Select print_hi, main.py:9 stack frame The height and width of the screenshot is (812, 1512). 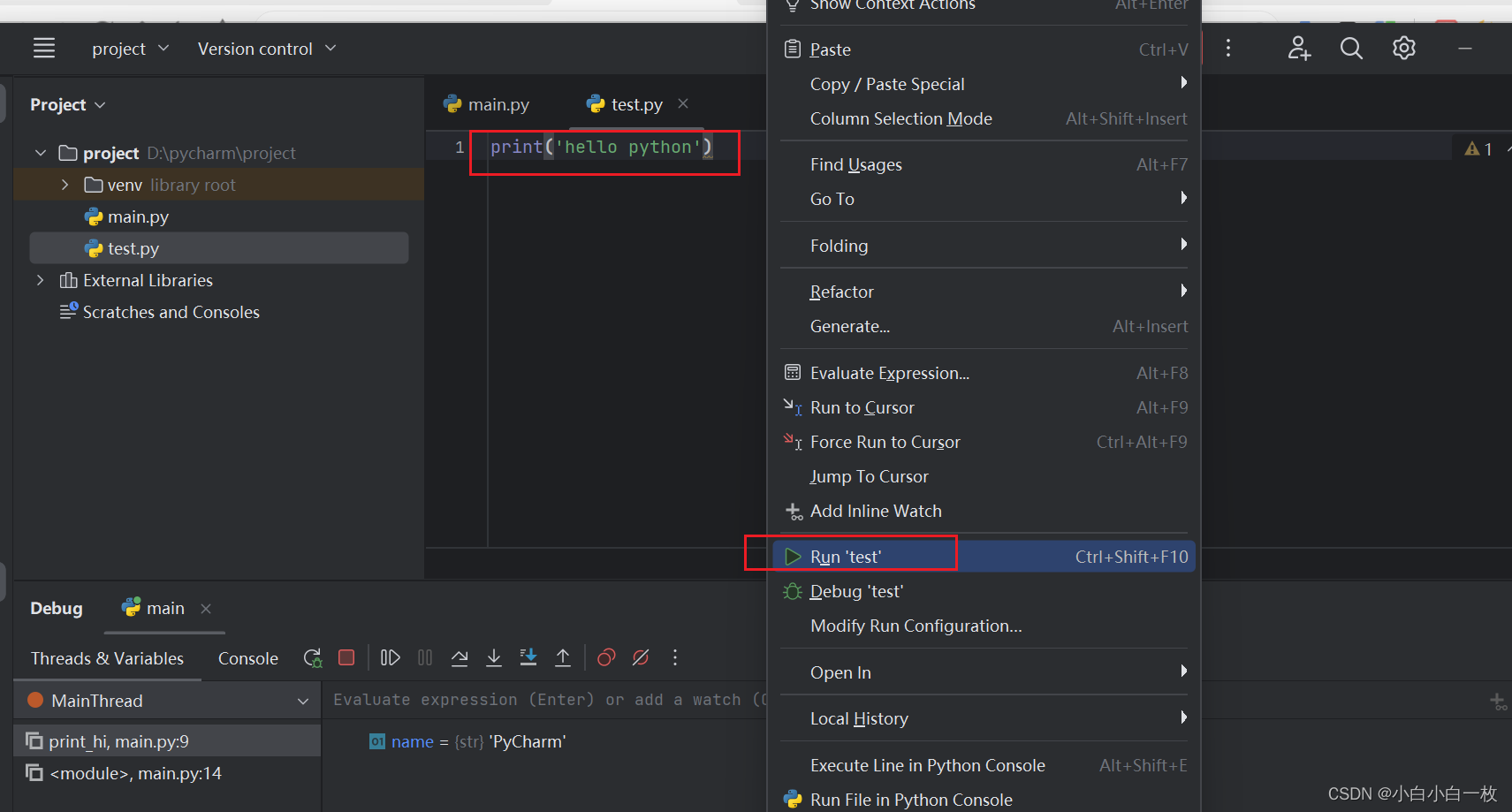(x=168, y=741)
